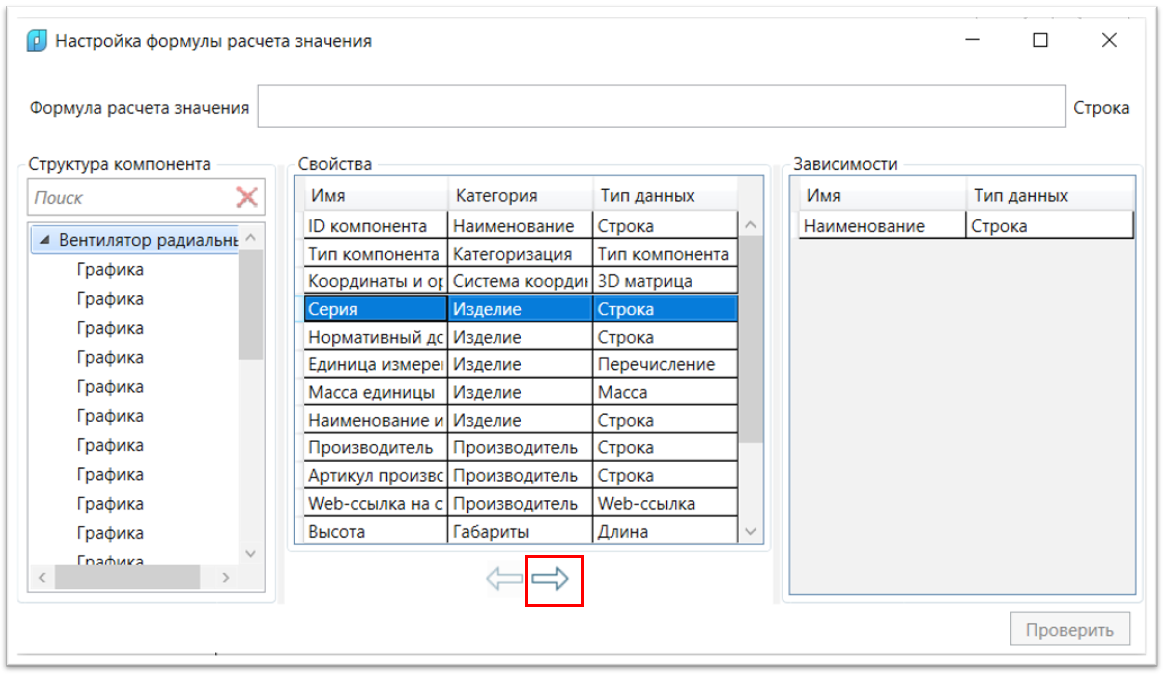
Task: Collapse the Вентилятор радиальный tree node
Action: (x=44, y=240)
